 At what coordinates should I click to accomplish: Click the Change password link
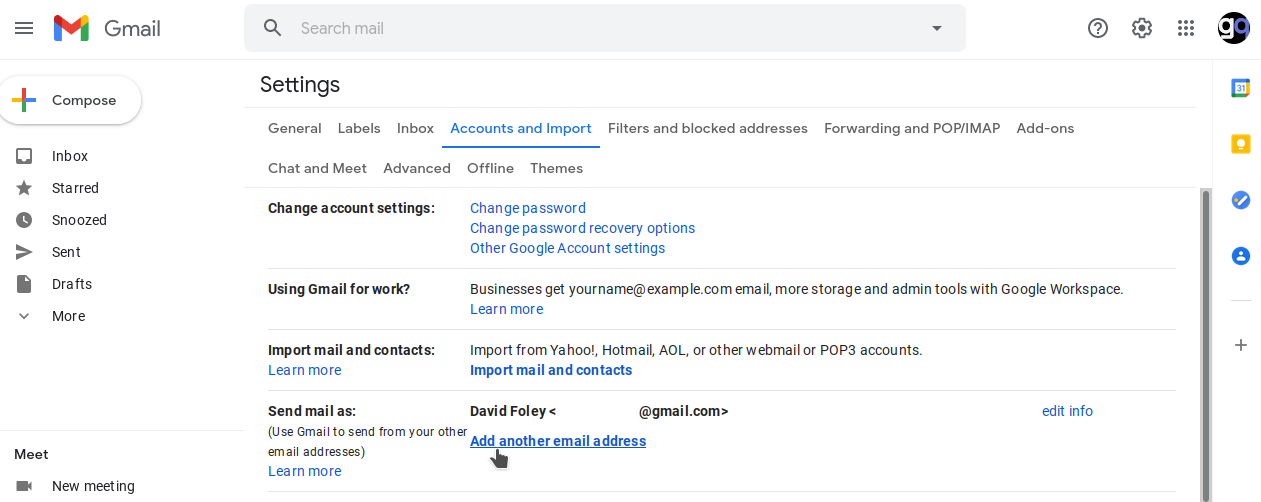pyautogui.click(x=528, y=208)
